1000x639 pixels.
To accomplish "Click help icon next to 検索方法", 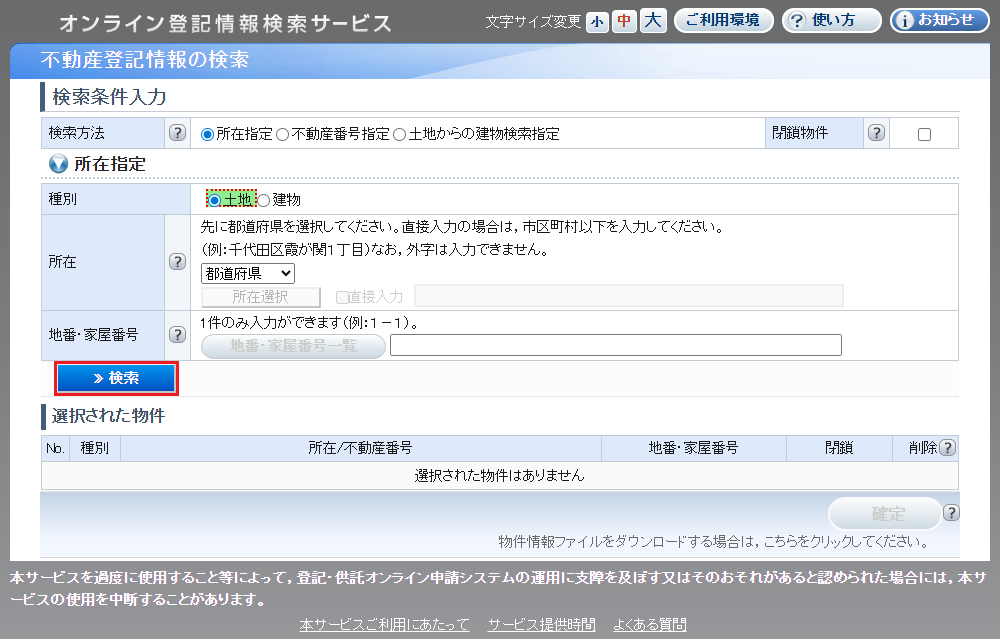I will pyautogui.click(x=177, y=133).
